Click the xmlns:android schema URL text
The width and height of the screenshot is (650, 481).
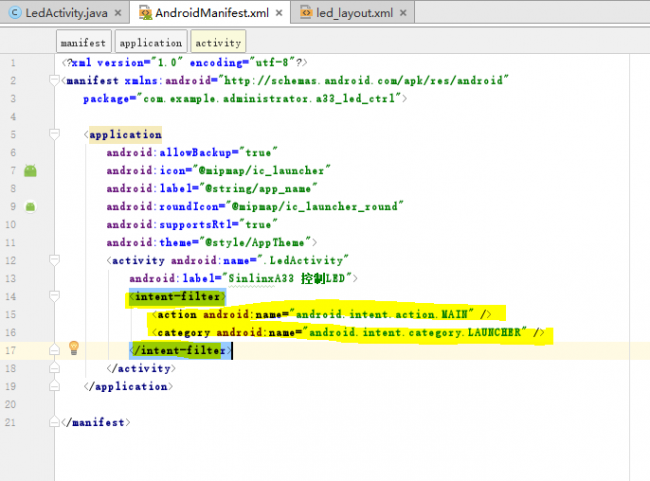coord(366,80)
